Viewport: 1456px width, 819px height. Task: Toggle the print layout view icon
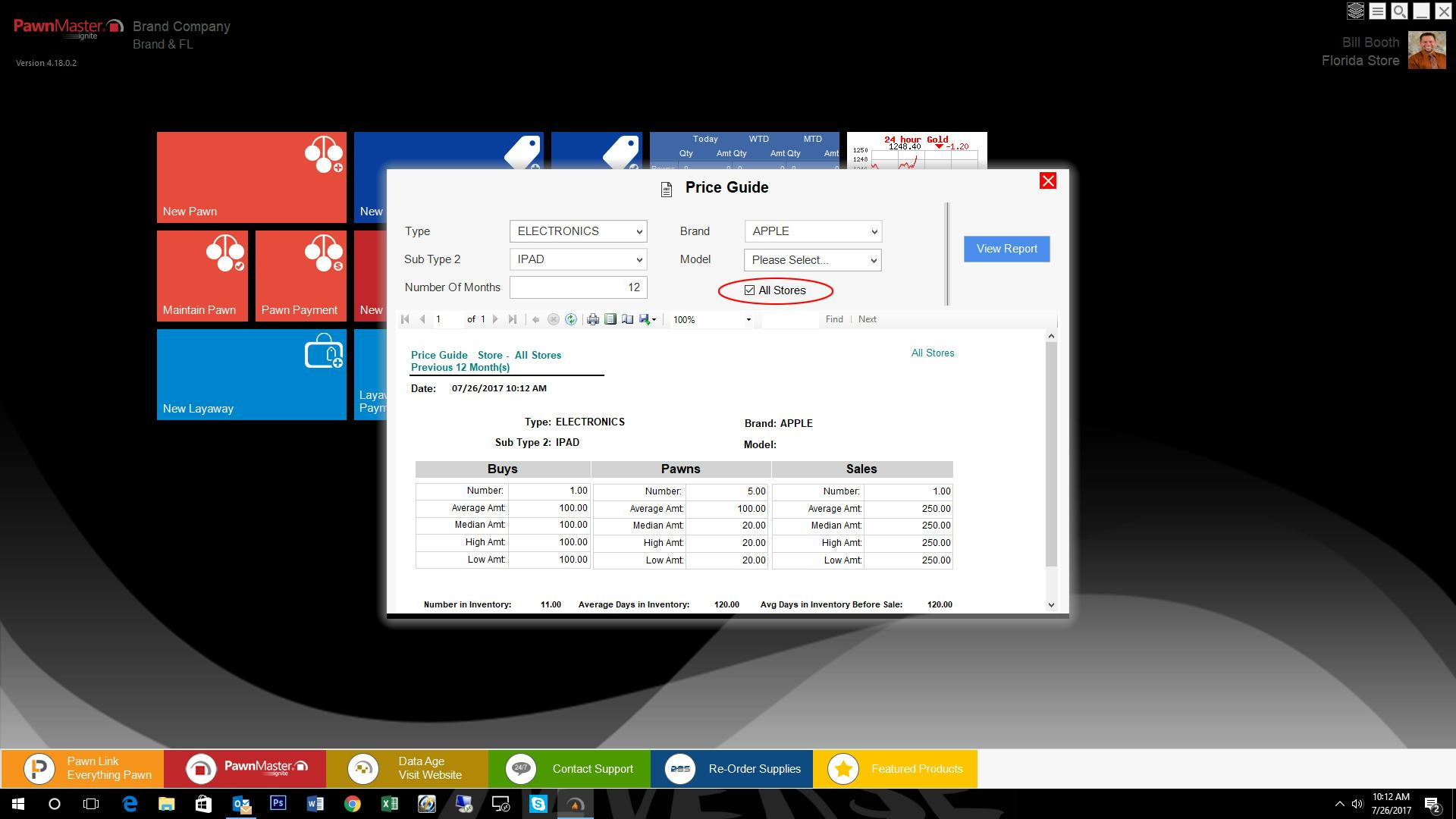[x=610, y=319]
